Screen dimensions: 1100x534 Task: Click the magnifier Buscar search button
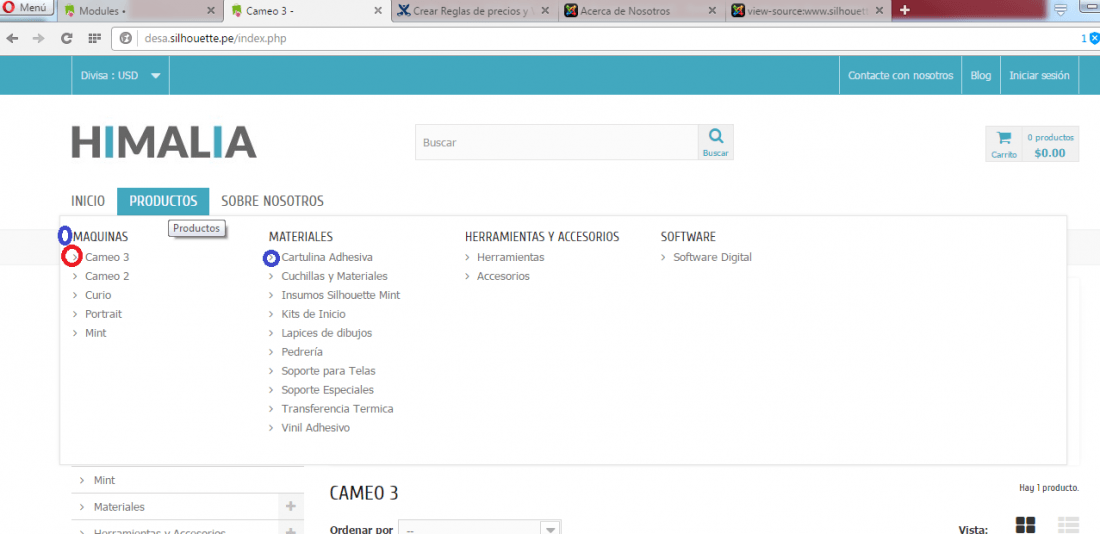pyautogui.click(x=716, y=142)
